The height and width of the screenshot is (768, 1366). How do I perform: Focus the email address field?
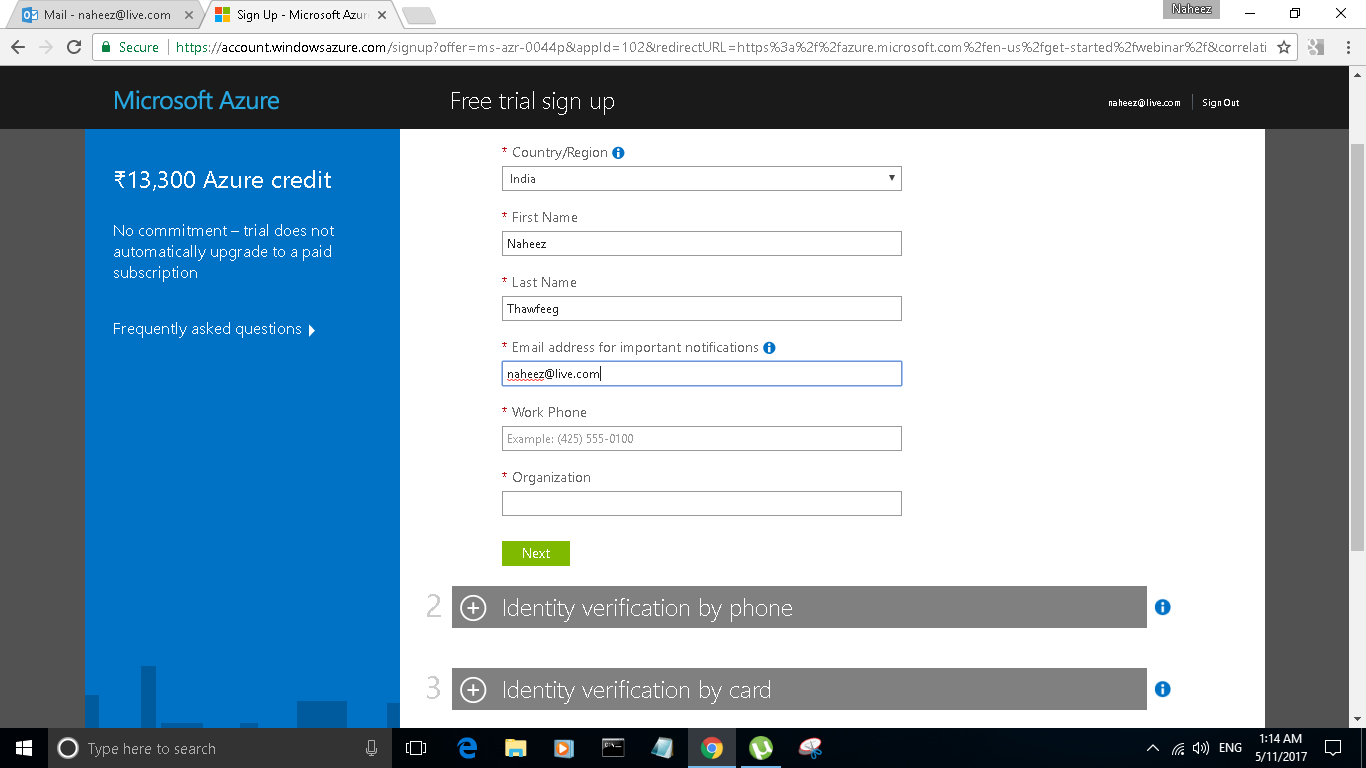[x=702, y=374]
